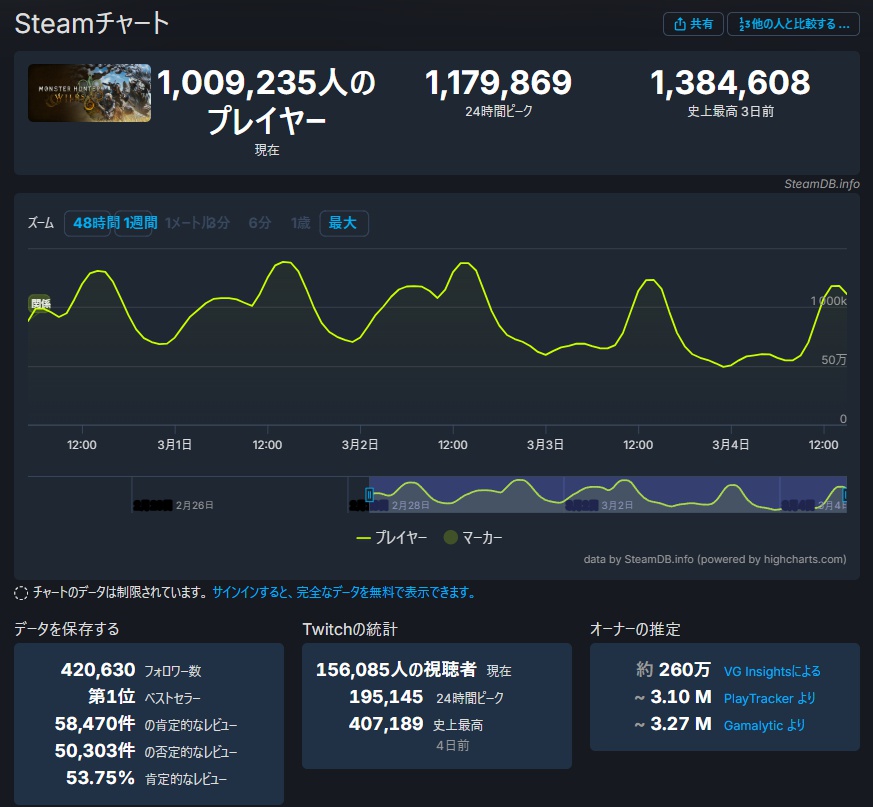The height and width of the screenshot is (807, 873).
Task: Click the 53.75% review score
Action: pyautogui.click(x=100, y=777)
